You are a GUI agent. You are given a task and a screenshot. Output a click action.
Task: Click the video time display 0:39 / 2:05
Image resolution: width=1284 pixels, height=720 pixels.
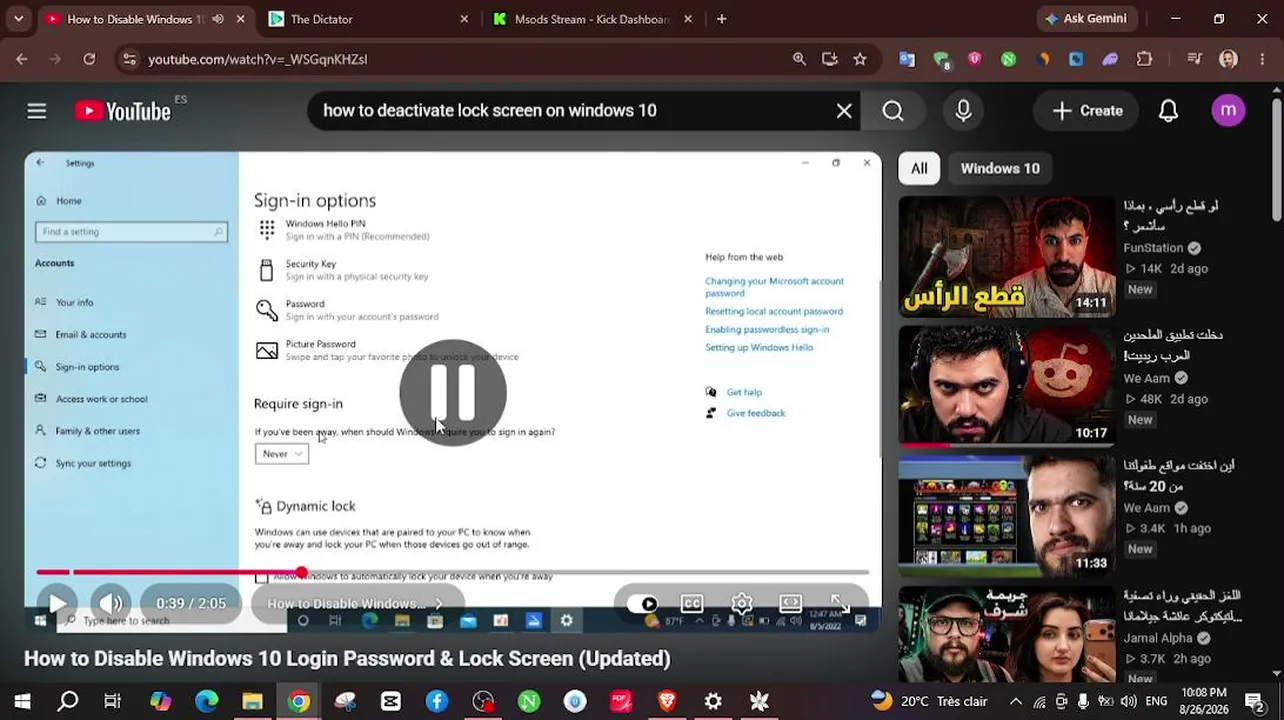pyautogui.click(x=191, y=604)
